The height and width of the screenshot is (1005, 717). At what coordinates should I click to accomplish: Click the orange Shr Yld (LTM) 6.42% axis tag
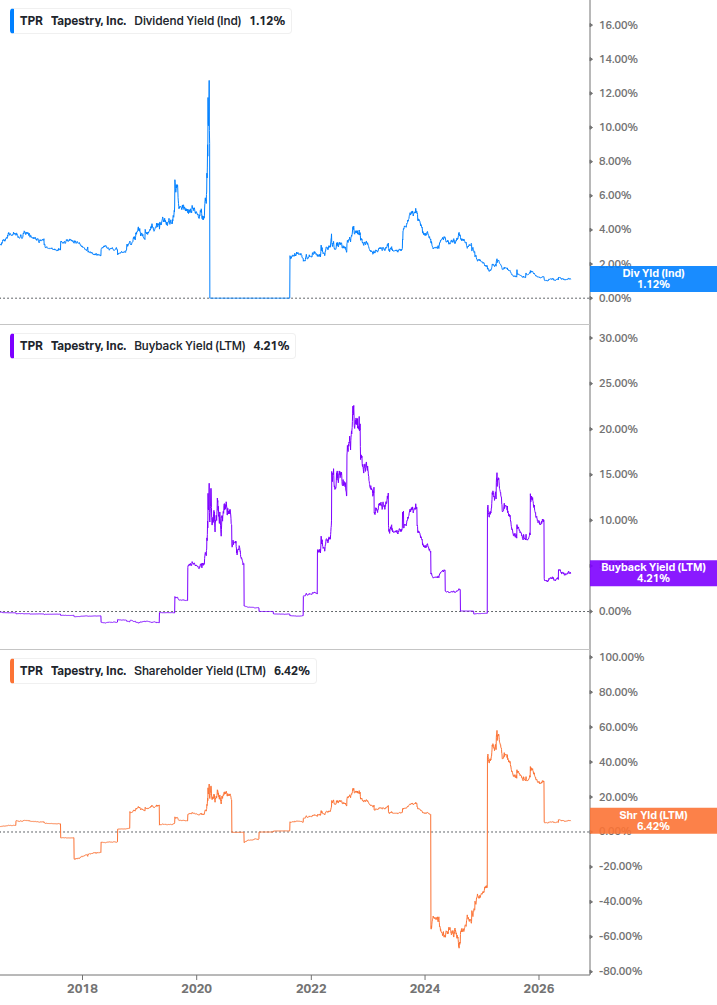click(653, 821)
